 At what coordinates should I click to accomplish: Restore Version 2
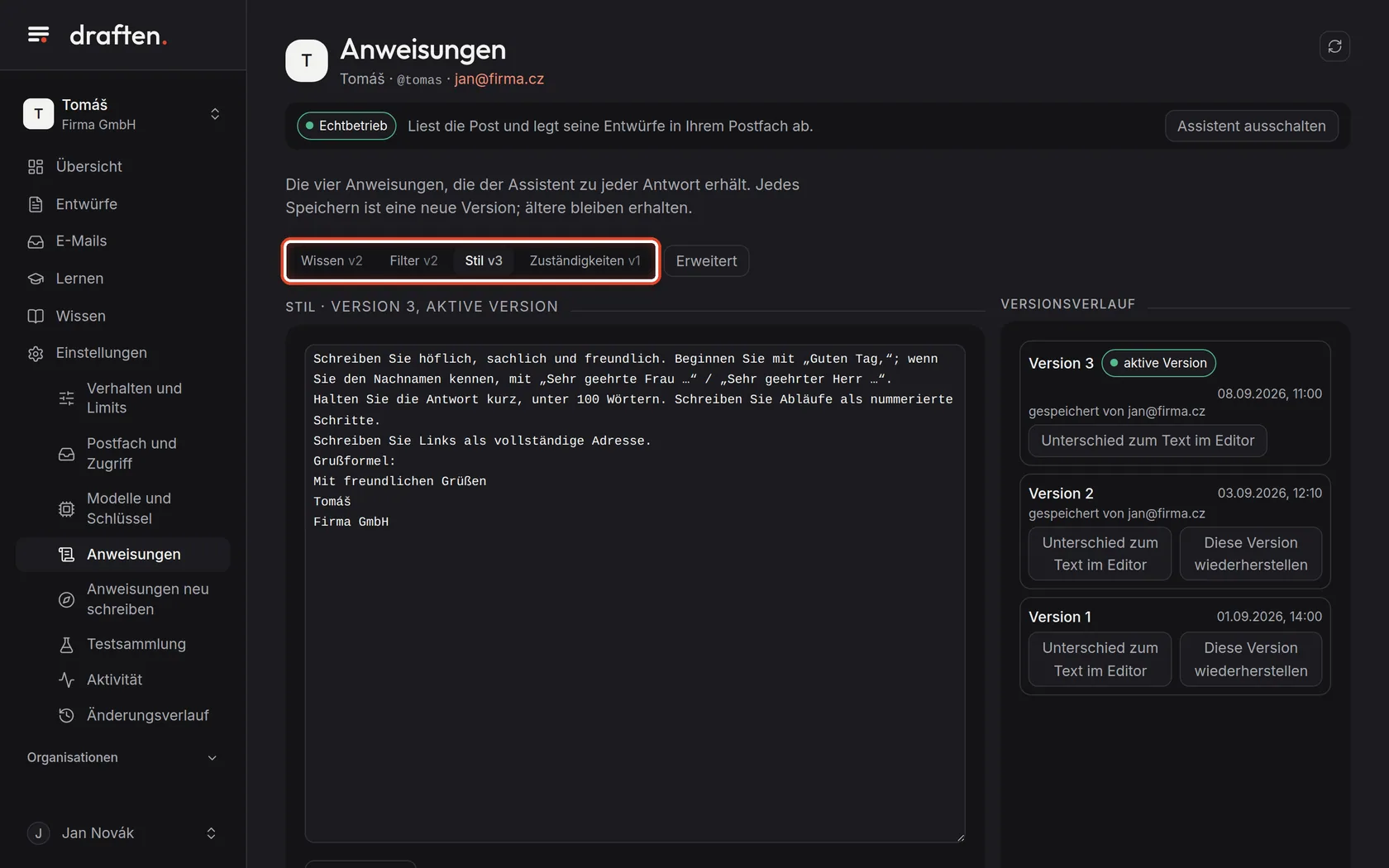1251,554
